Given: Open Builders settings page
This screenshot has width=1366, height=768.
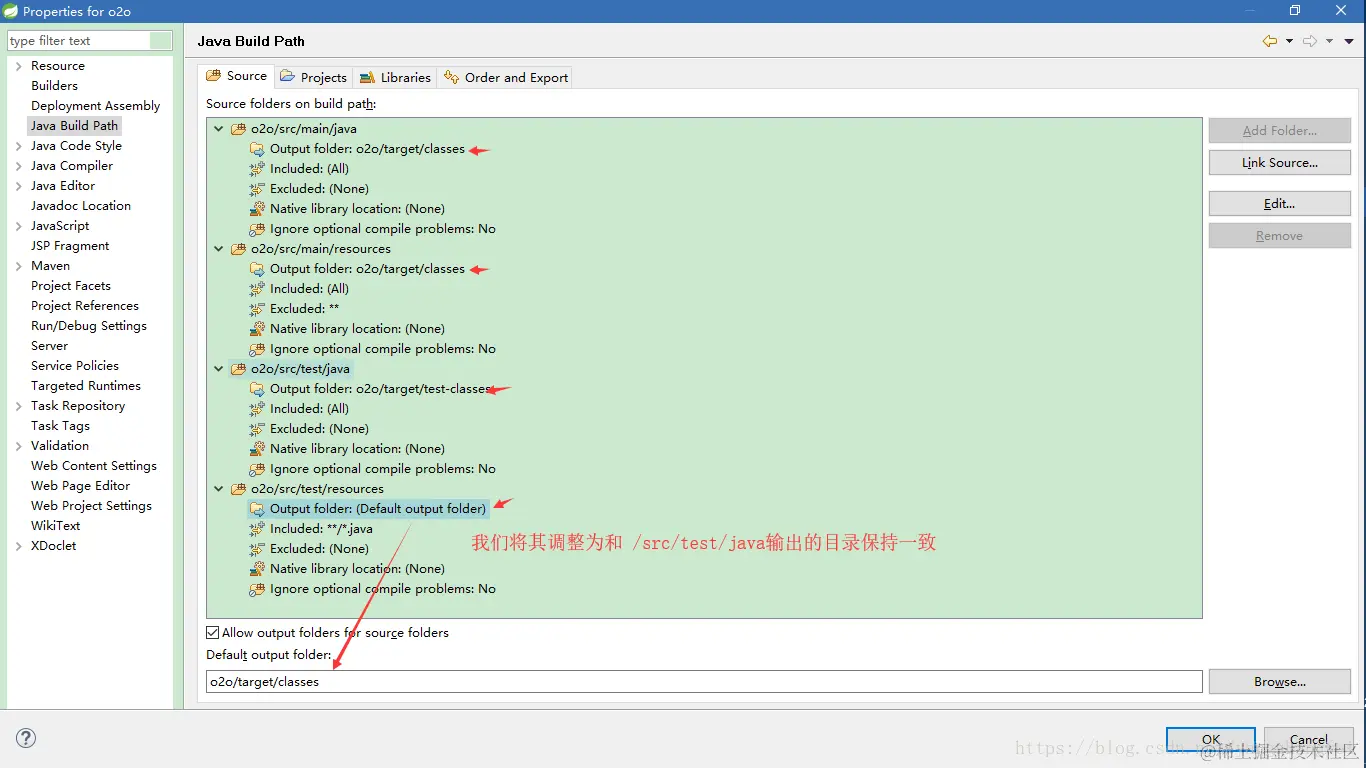Looking at the screenshot, I should (54, 86).
